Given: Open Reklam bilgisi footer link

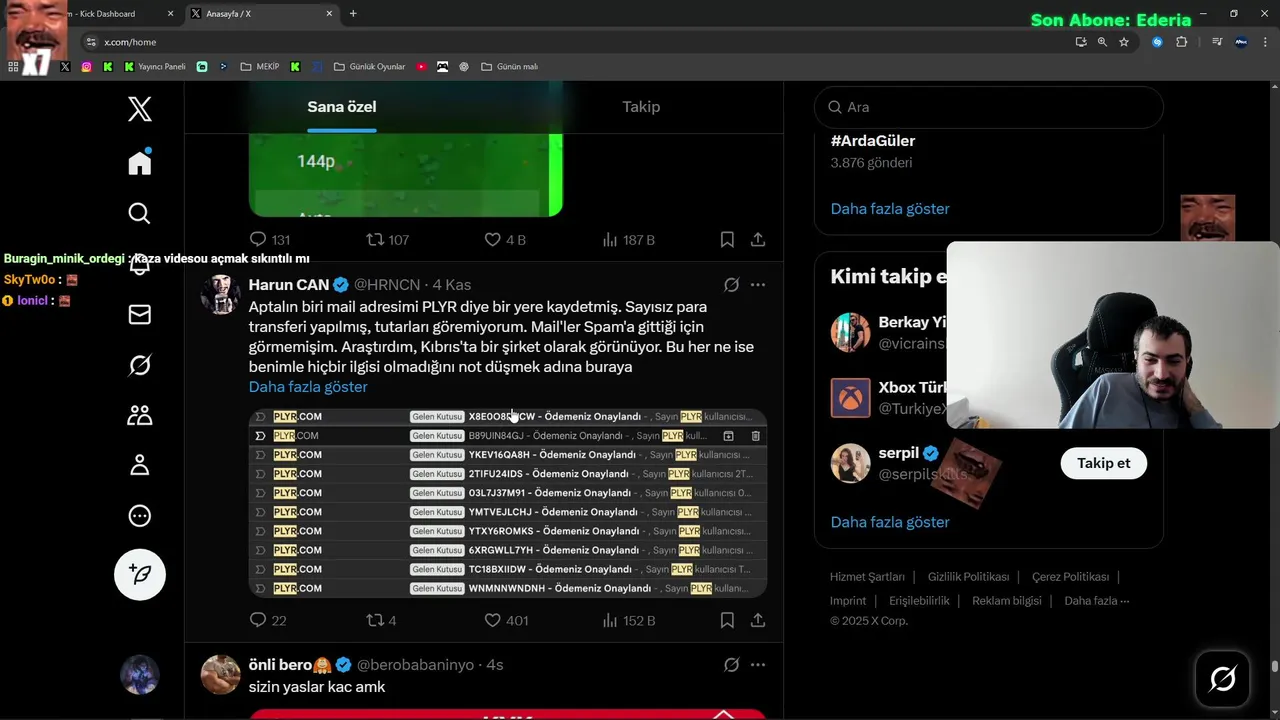Looking at the screenshot, I should [1007, 601].
